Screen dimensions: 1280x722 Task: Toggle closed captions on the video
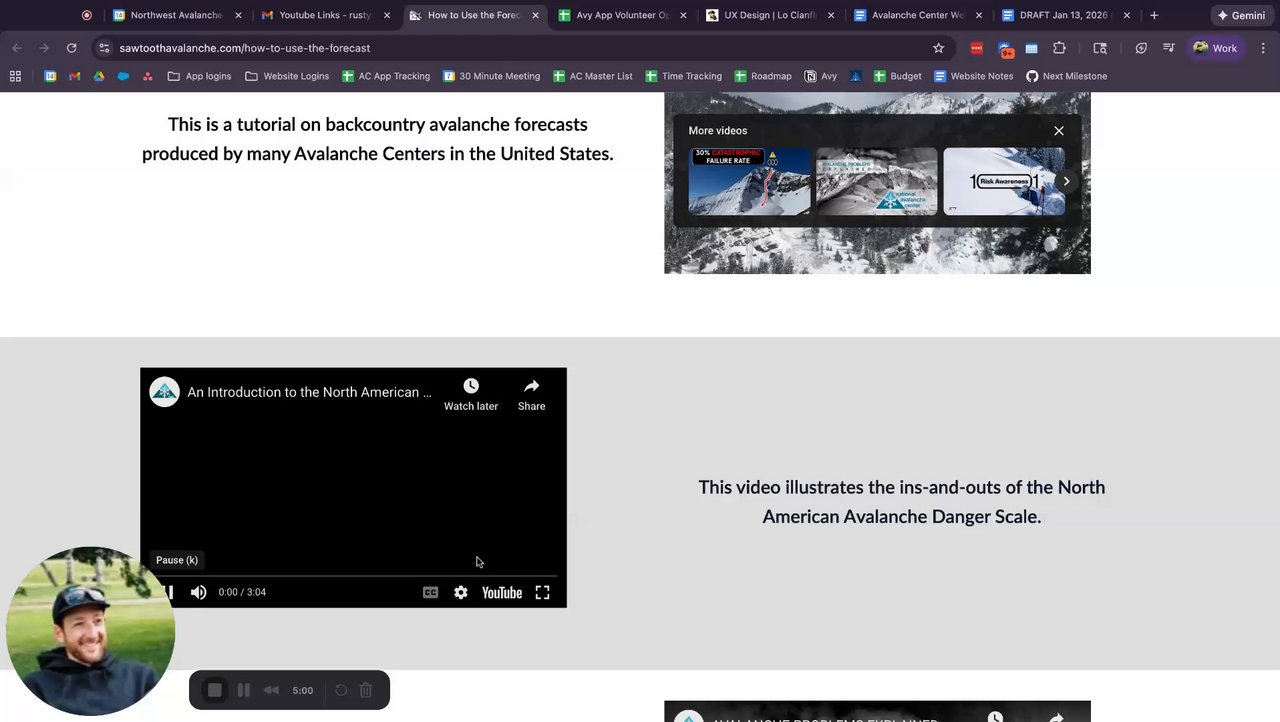(x=430, y=592)
